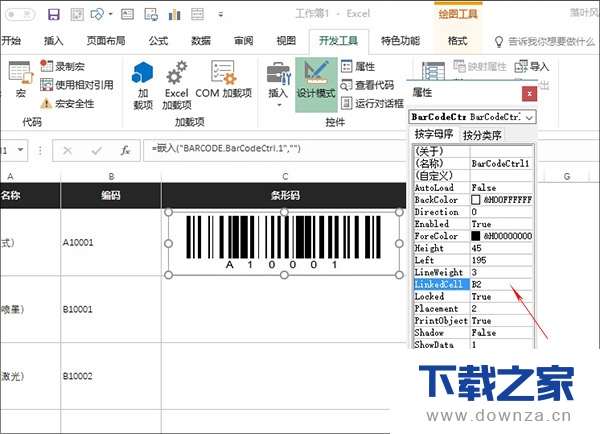Viewport: 600px width, 434px height.
Task: Click cell containing B10002
Action: click(x=111, y=376)
